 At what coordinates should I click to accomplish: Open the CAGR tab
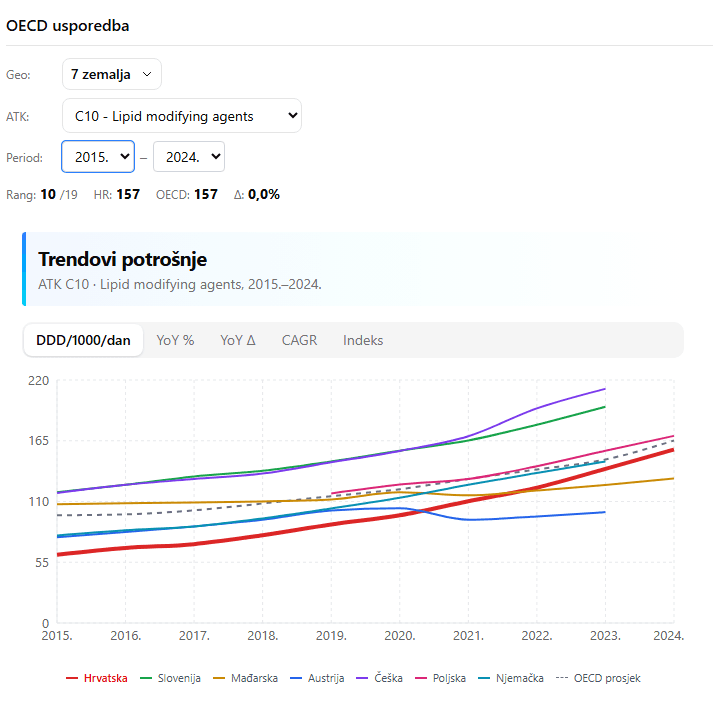tap(299, 340)
